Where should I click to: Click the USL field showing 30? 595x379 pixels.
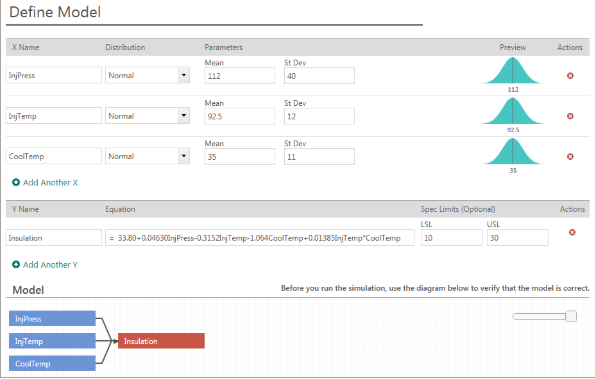[518, 237]
